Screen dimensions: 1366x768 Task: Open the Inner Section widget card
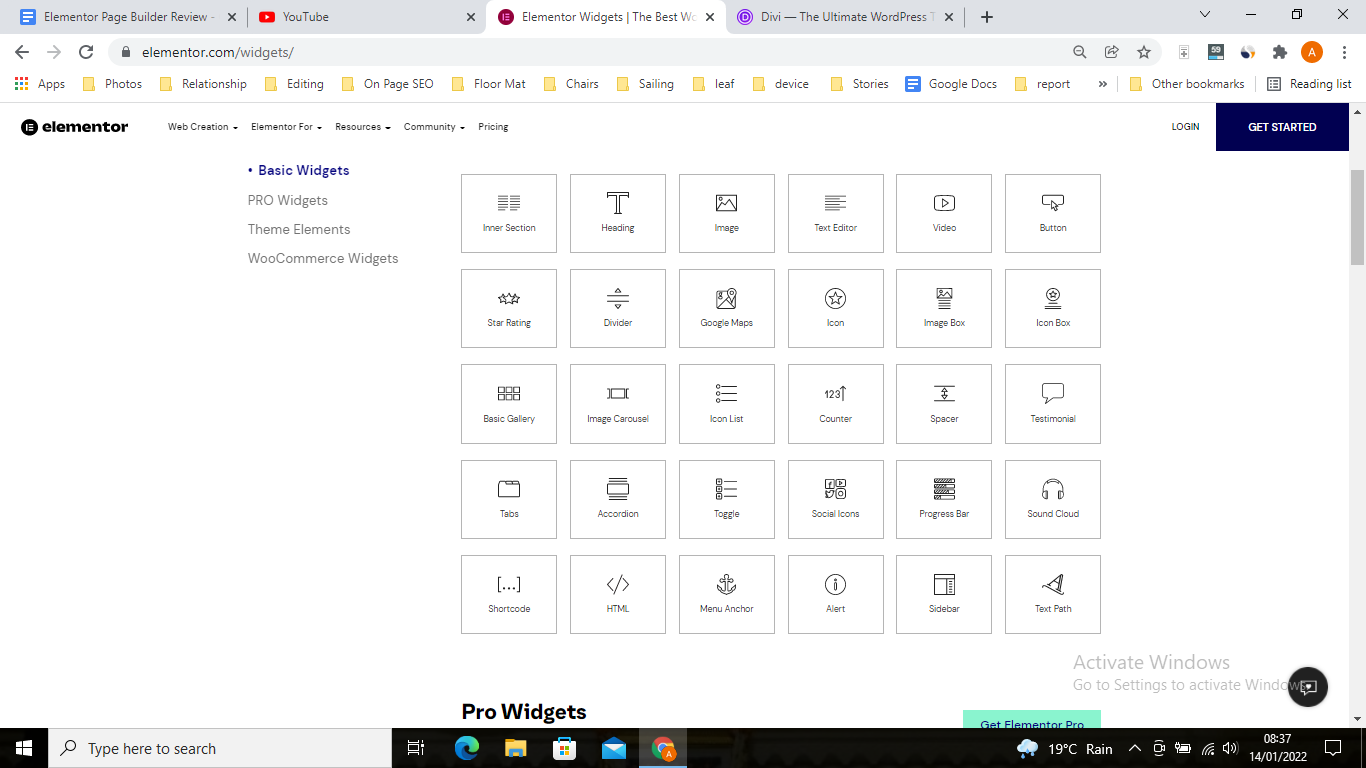509,213
